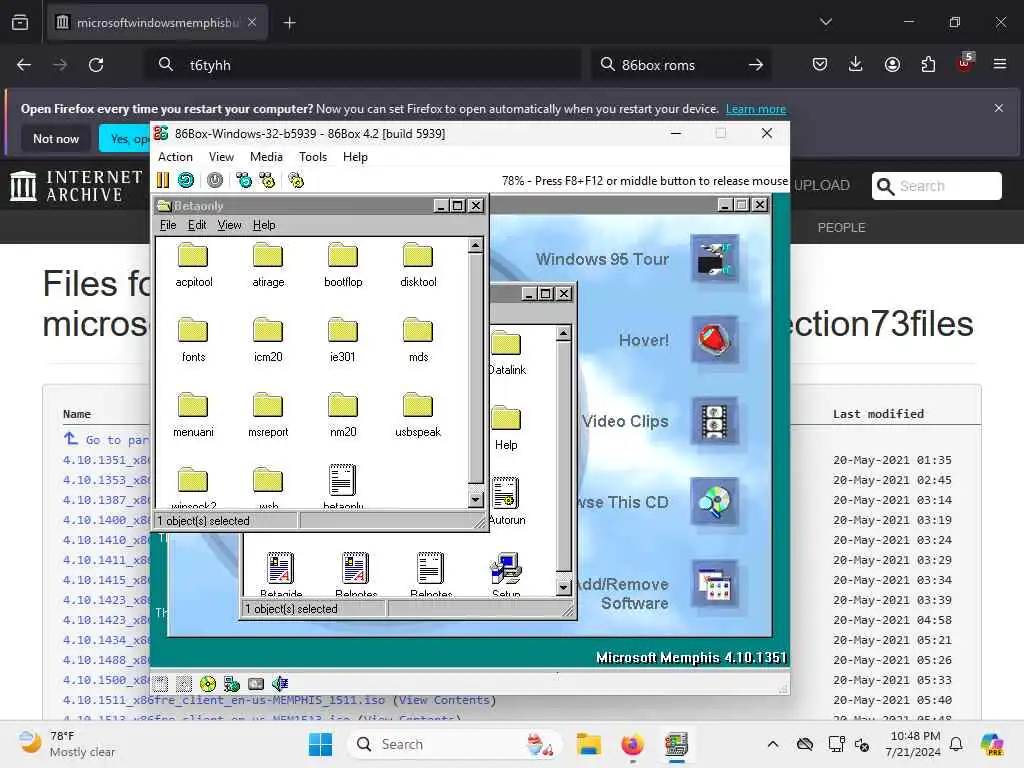Screen dimensions: 1024x768
Task: Click the hard disk status bar icon
Action: coord(256,684)
